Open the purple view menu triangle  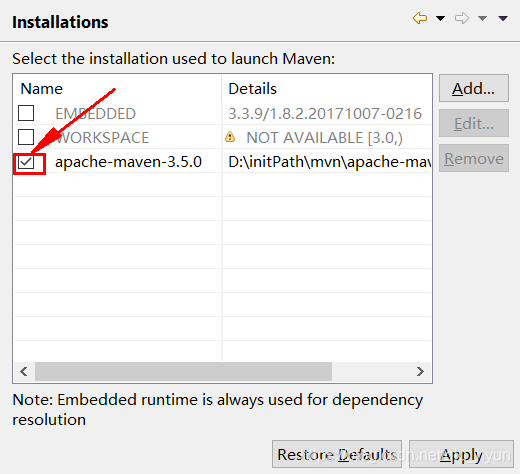pyautogui.click(x=503, y=18)
